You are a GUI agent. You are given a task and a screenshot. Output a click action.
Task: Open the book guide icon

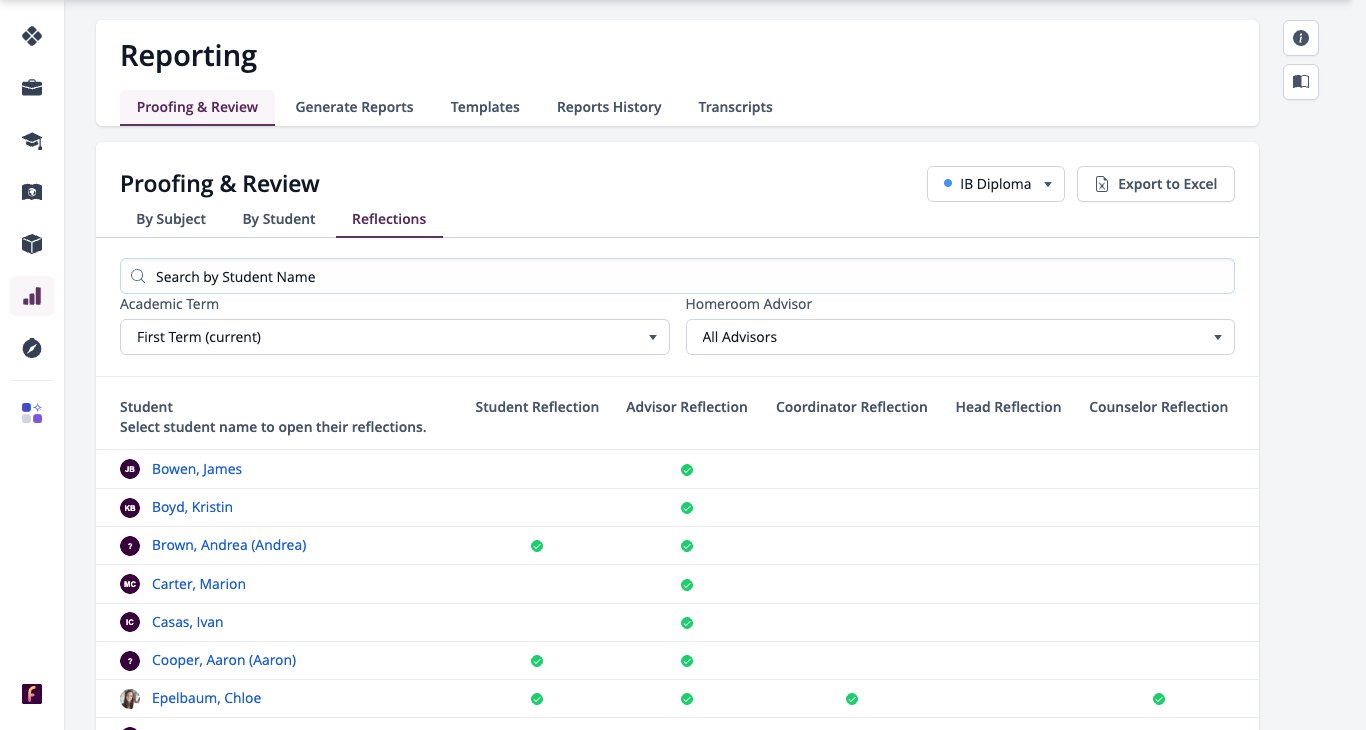click(x=1301, y=82)
